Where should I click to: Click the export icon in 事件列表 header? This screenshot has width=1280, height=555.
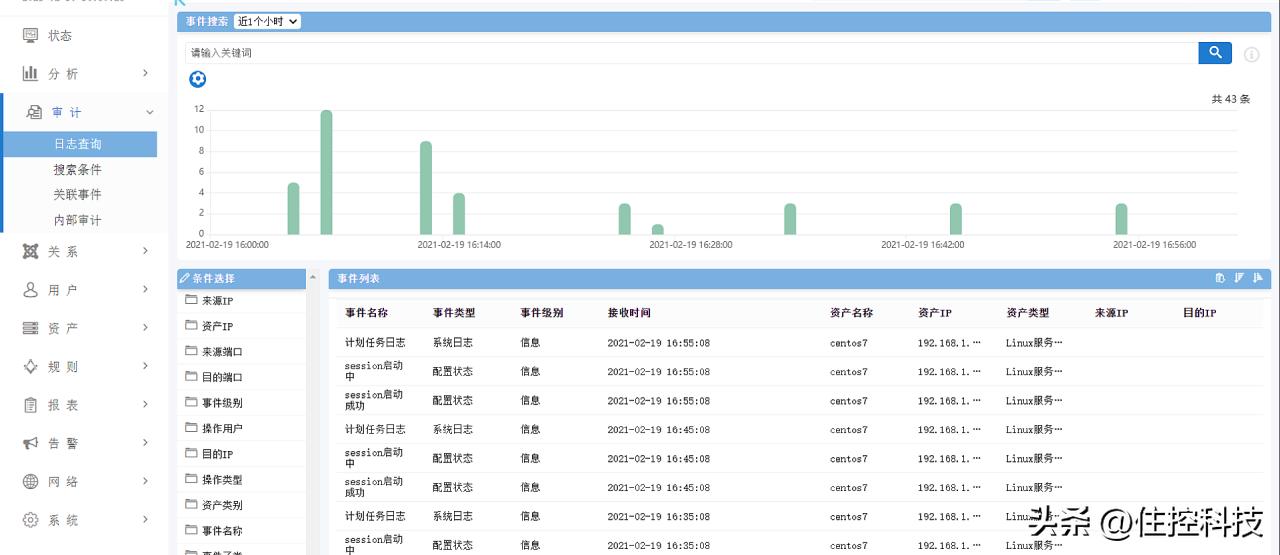tap(1220, 278)
